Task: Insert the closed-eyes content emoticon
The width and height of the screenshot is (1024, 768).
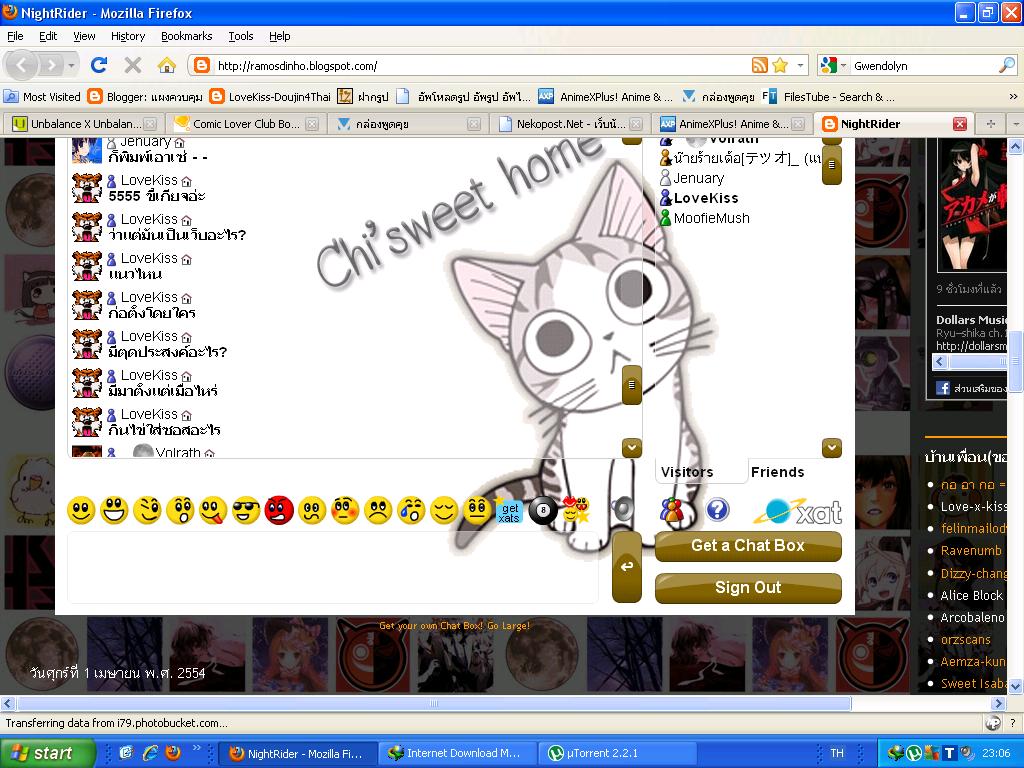Action: click(444, 510)
